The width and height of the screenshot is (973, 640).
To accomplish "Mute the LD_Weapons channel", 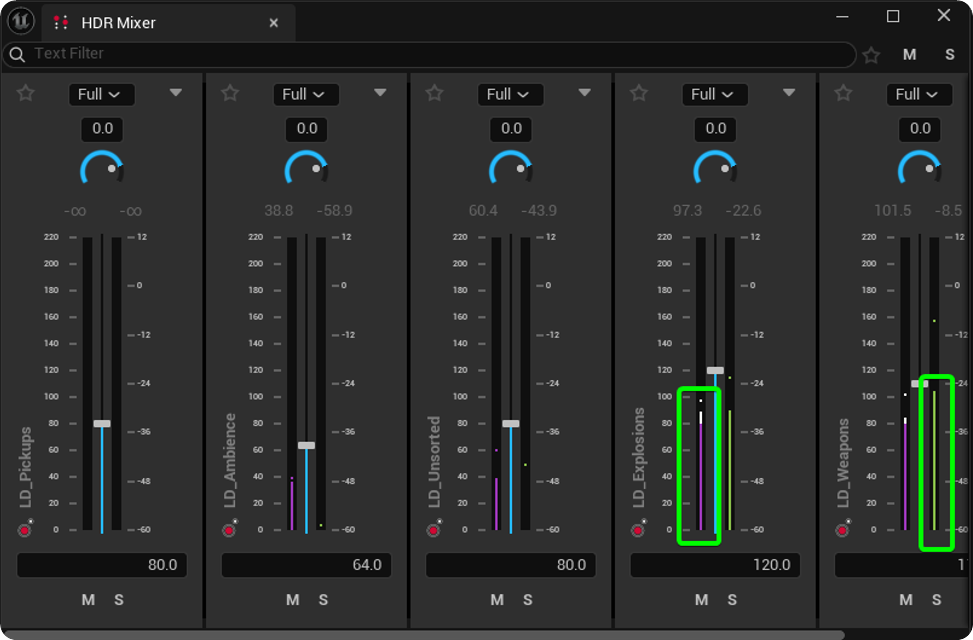I will 906,600.
